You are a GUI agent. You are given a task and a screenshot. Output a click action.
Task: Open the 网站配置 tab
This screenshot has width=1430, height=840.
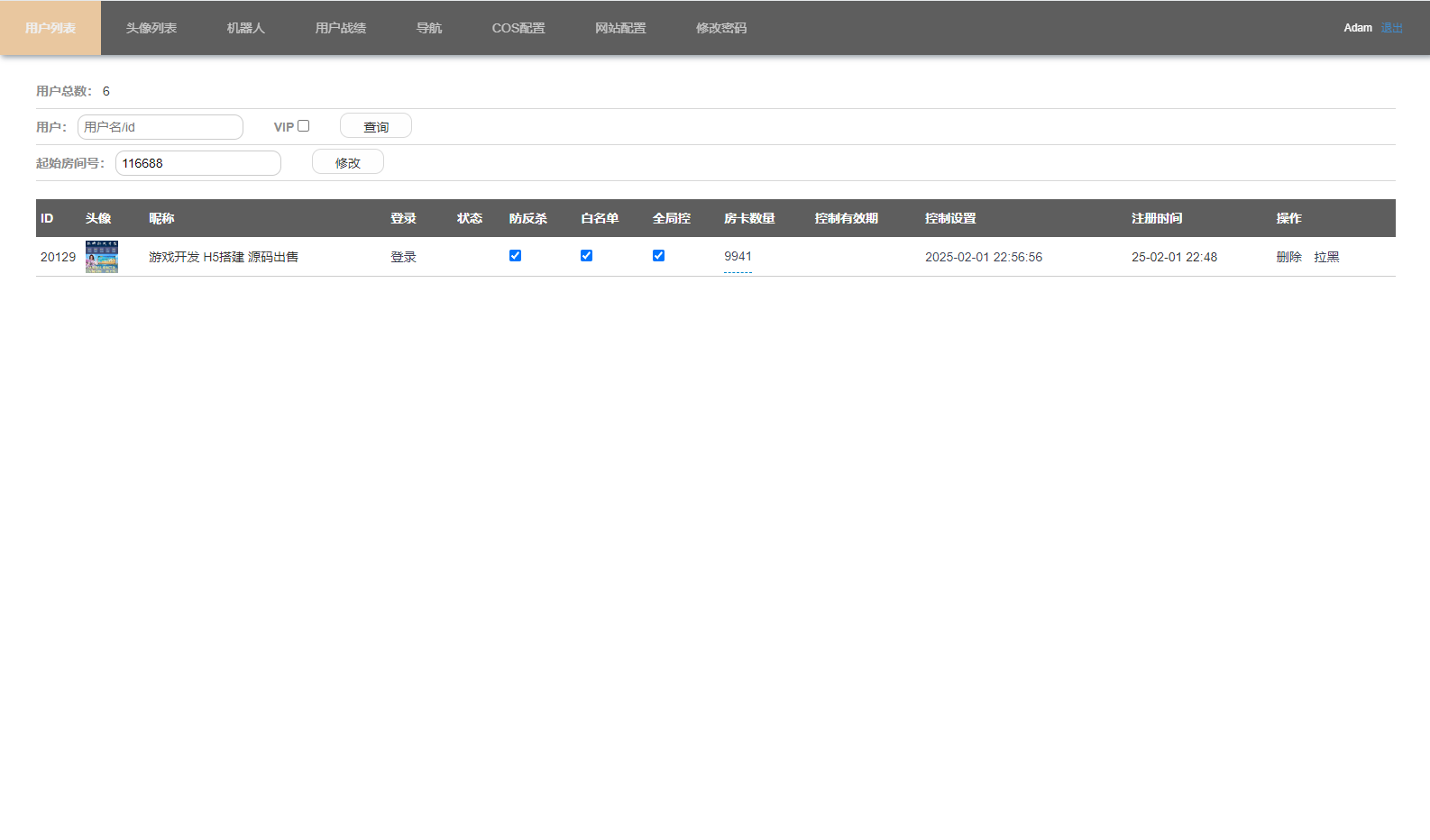[x=620, y=28]
